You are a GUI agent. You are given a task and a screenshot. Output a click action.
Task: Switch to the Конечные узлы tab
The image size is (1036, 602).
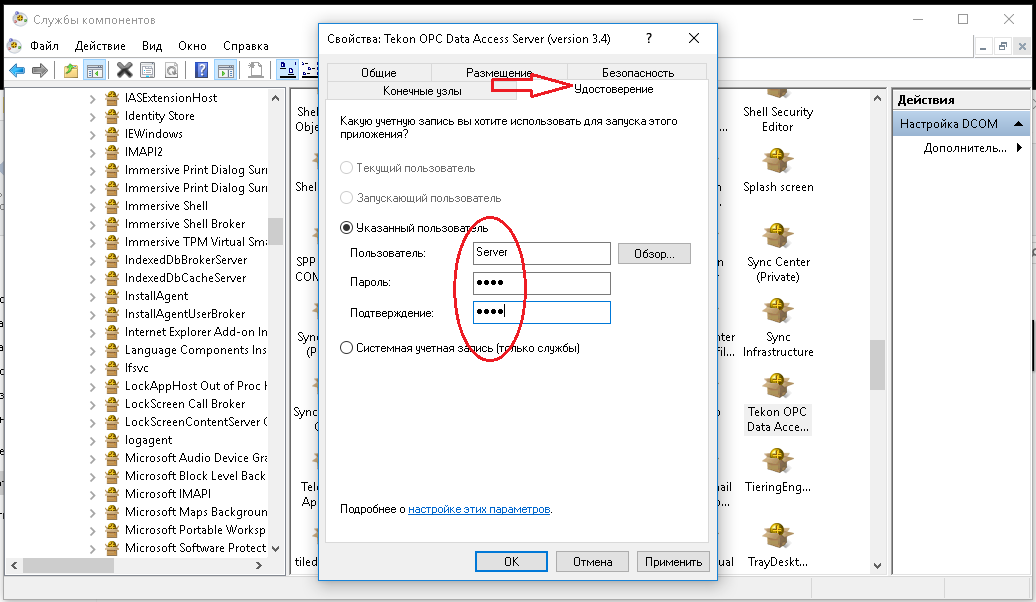point(422,90)
